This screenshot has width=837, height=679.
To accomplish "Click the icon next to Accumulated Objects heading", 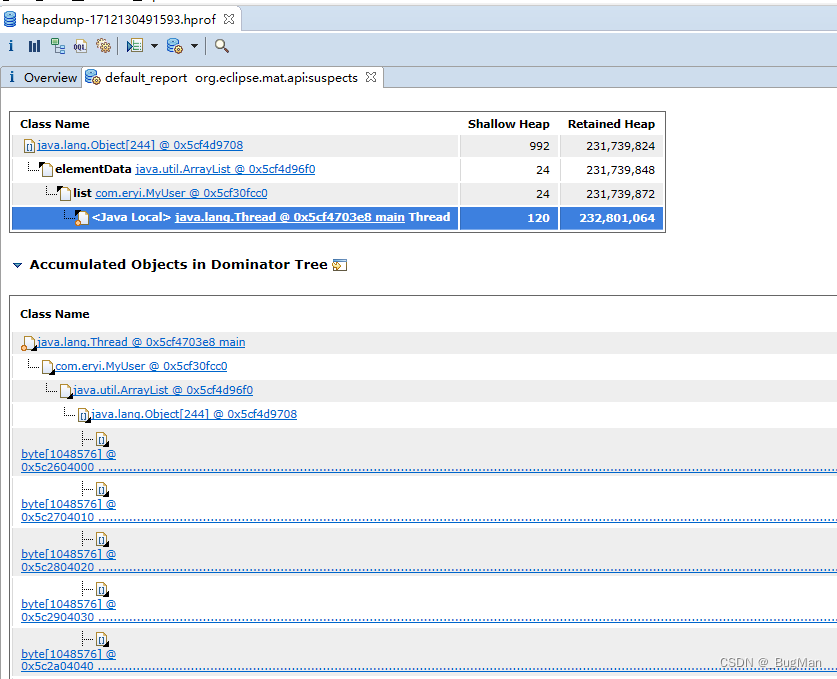I will point(339,265).
